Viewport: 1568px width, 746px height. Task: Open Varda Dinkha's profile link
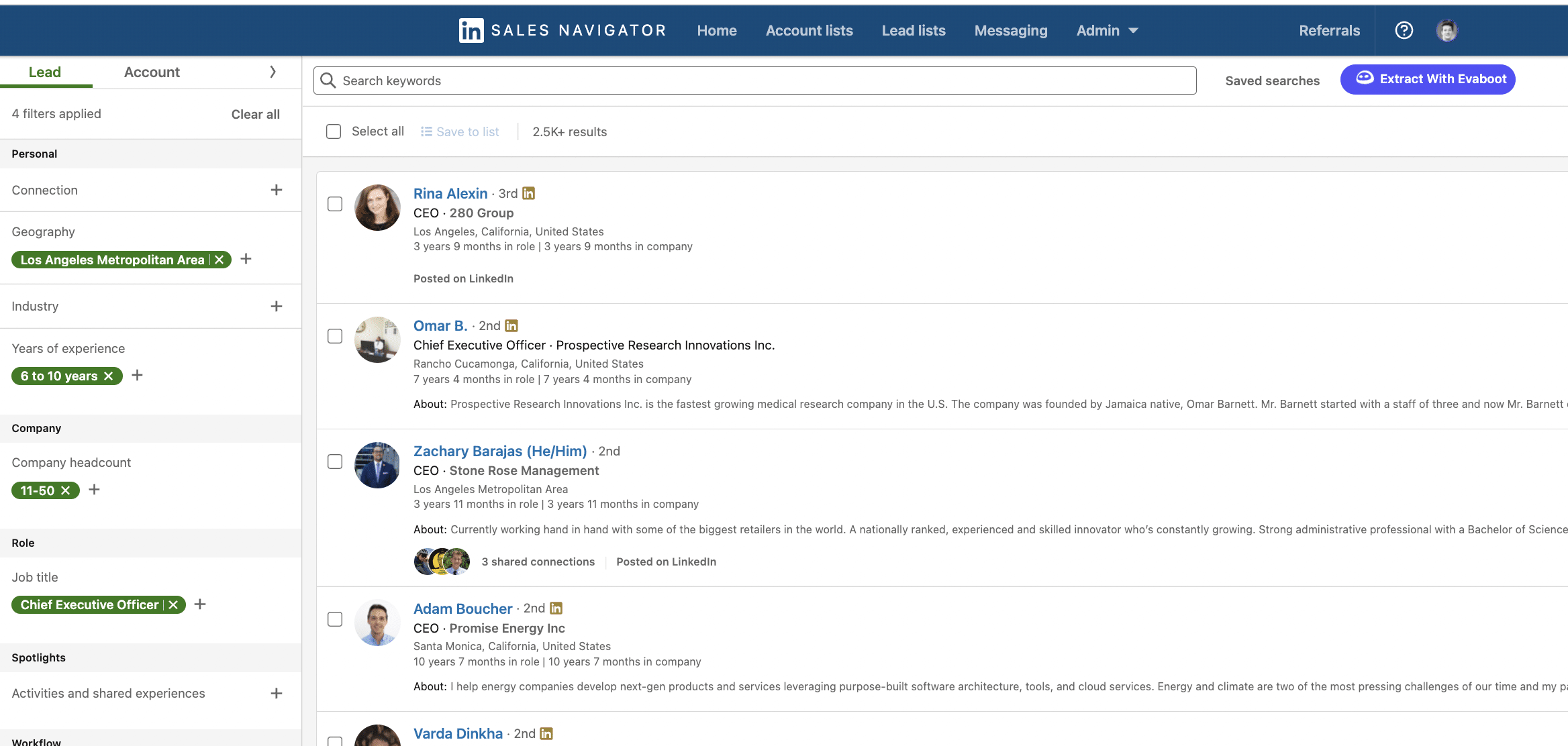458,733
